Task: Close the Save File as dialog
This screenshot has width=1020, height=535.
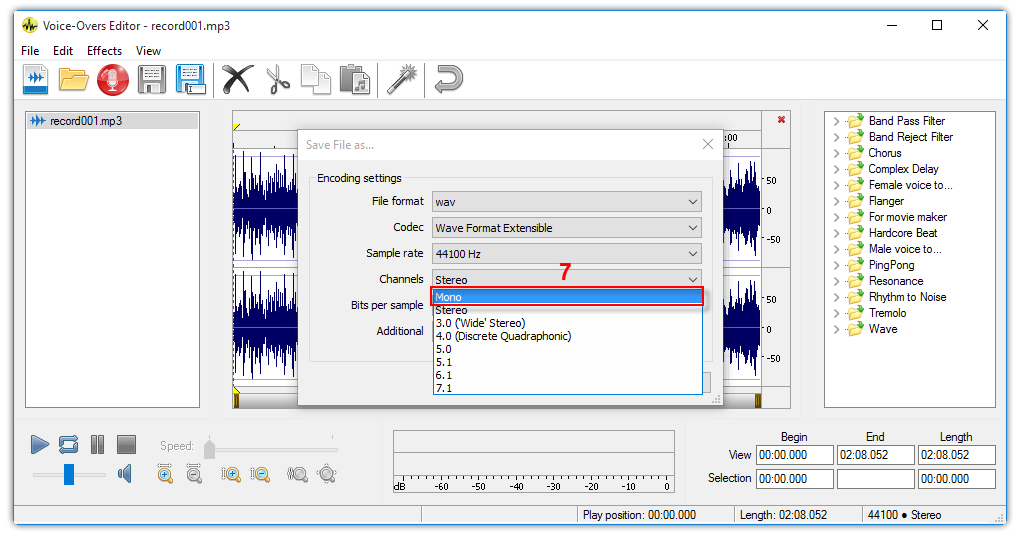Action: [708, 144]
